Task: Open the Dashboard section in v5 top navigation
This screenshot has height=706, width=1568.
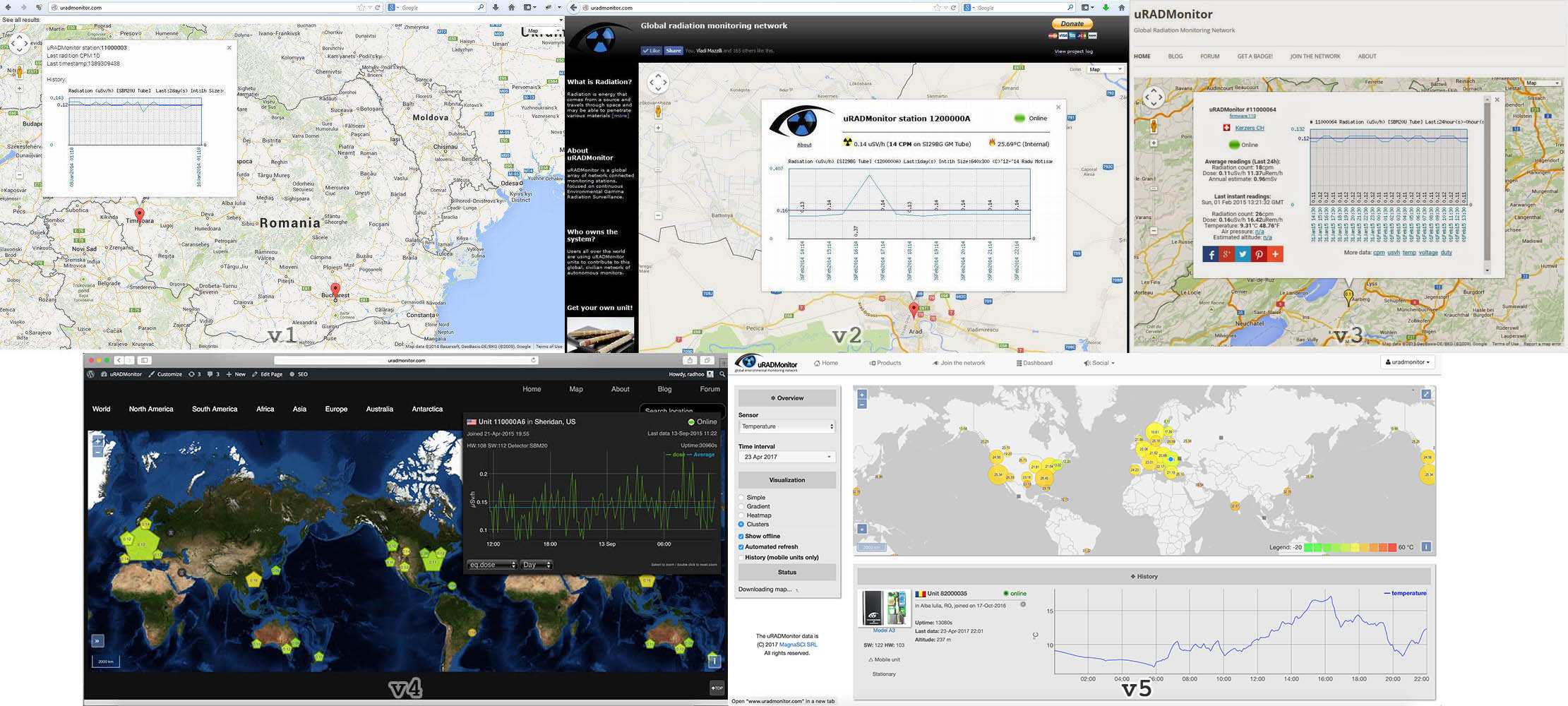Action: click(1034, 363)
